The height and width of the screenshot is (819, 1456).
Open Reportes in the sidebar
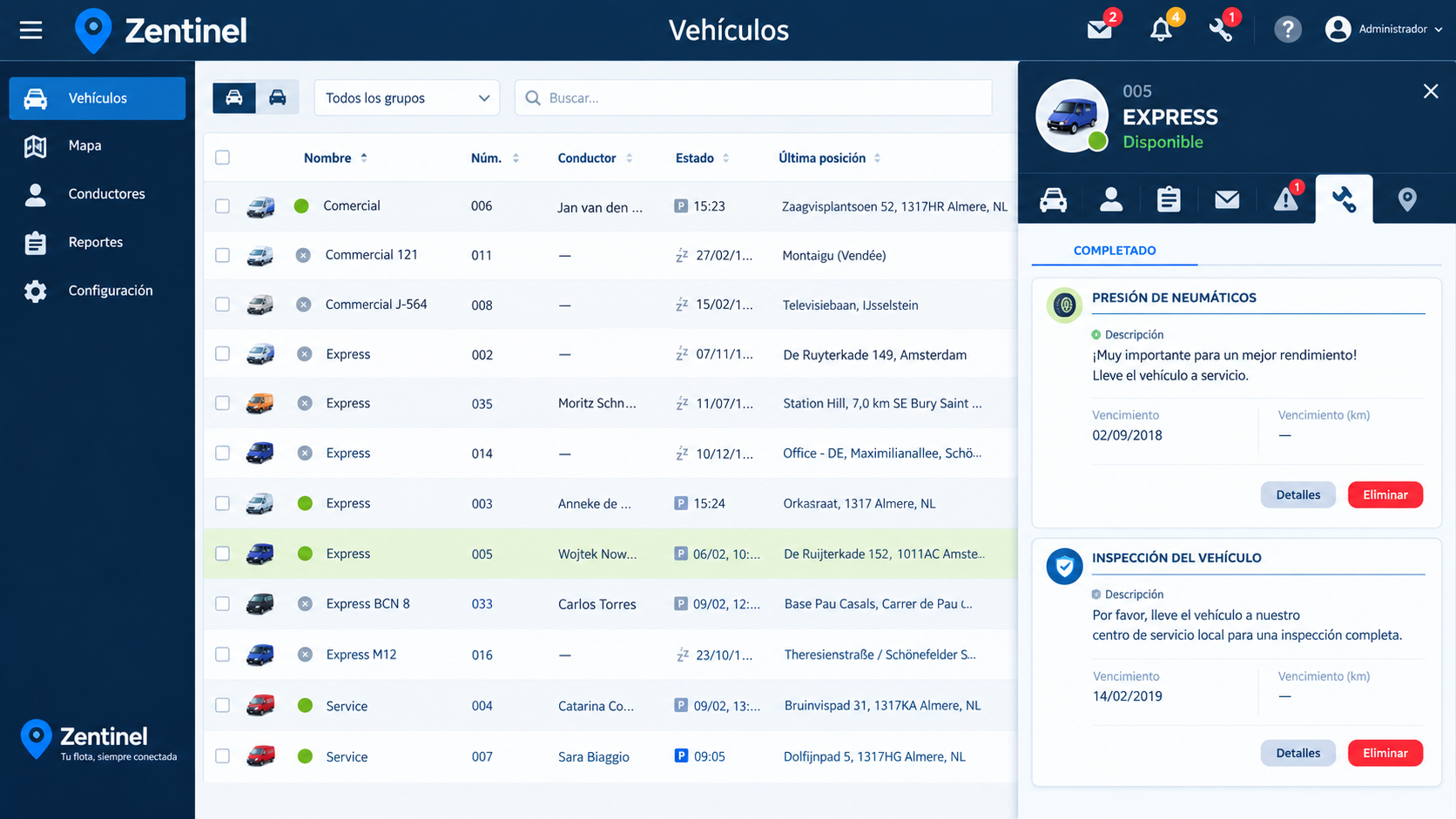(98, 242)
